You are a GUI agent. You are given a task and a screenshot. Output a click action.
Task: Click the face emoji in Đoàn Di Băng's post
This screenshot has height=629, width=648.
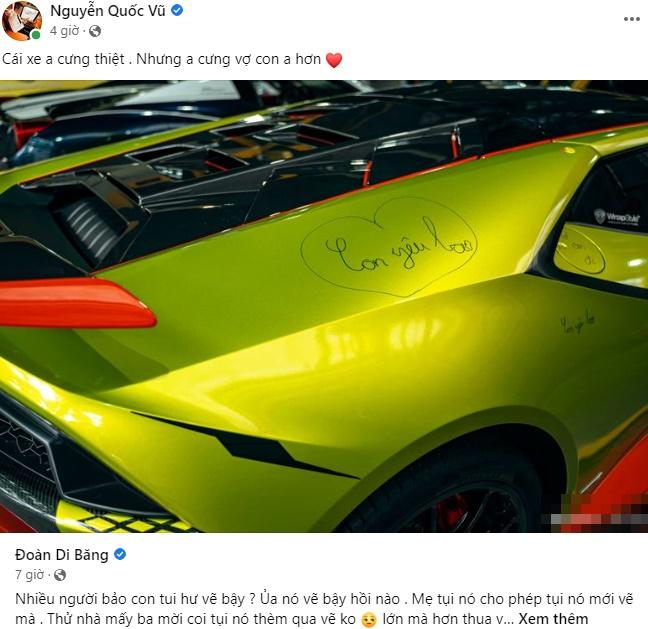pyautogui.click(x=368, y=620)
